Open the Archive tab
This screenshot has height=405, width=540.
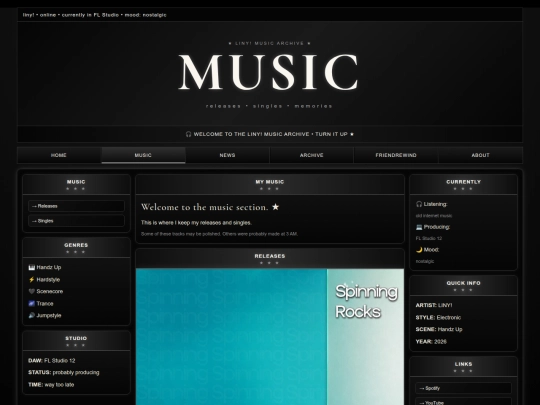[x=312, y=155]
